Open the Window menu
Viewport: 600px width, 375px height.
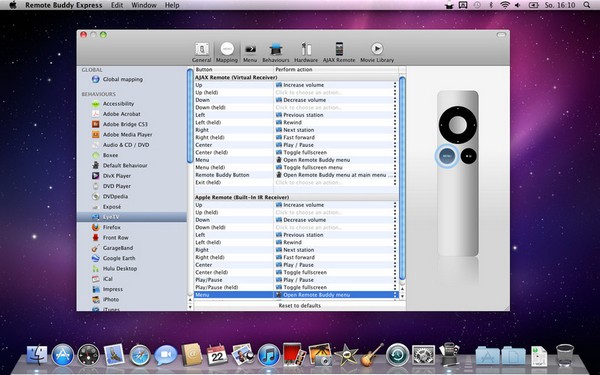[x=143, y=5]
